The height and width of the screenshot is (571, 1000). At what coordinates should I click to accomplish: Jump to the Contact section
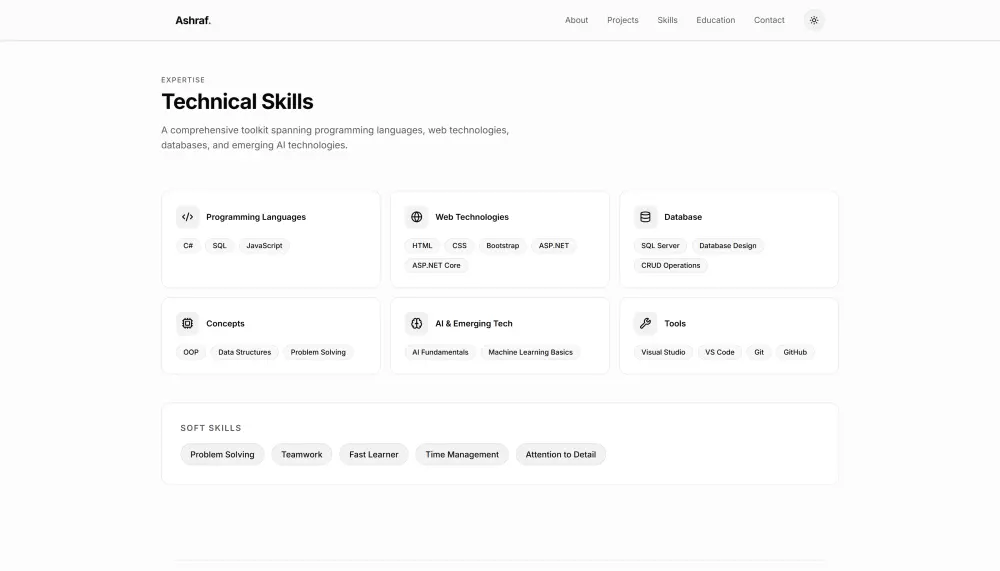coord(769,20)
